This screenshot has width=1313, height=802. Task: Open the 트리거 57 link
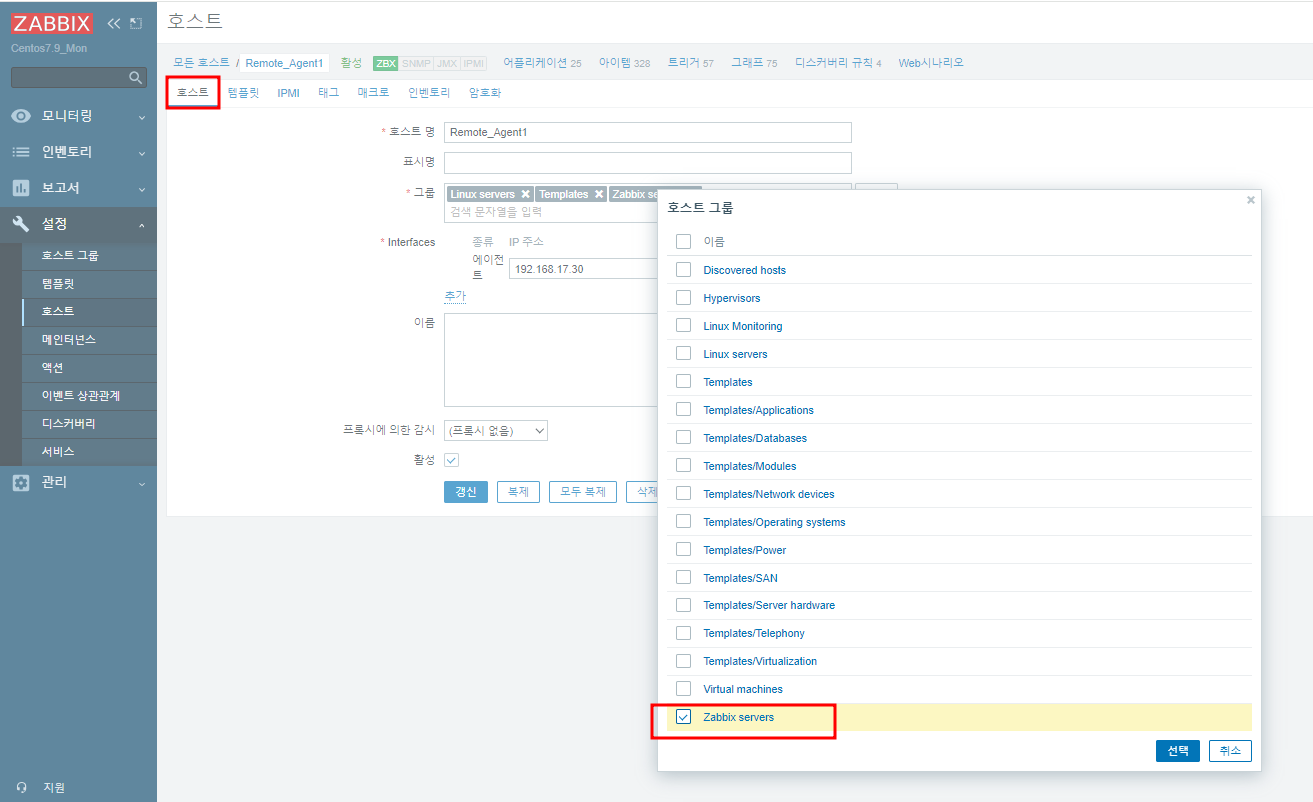click(x=691, y=63)
